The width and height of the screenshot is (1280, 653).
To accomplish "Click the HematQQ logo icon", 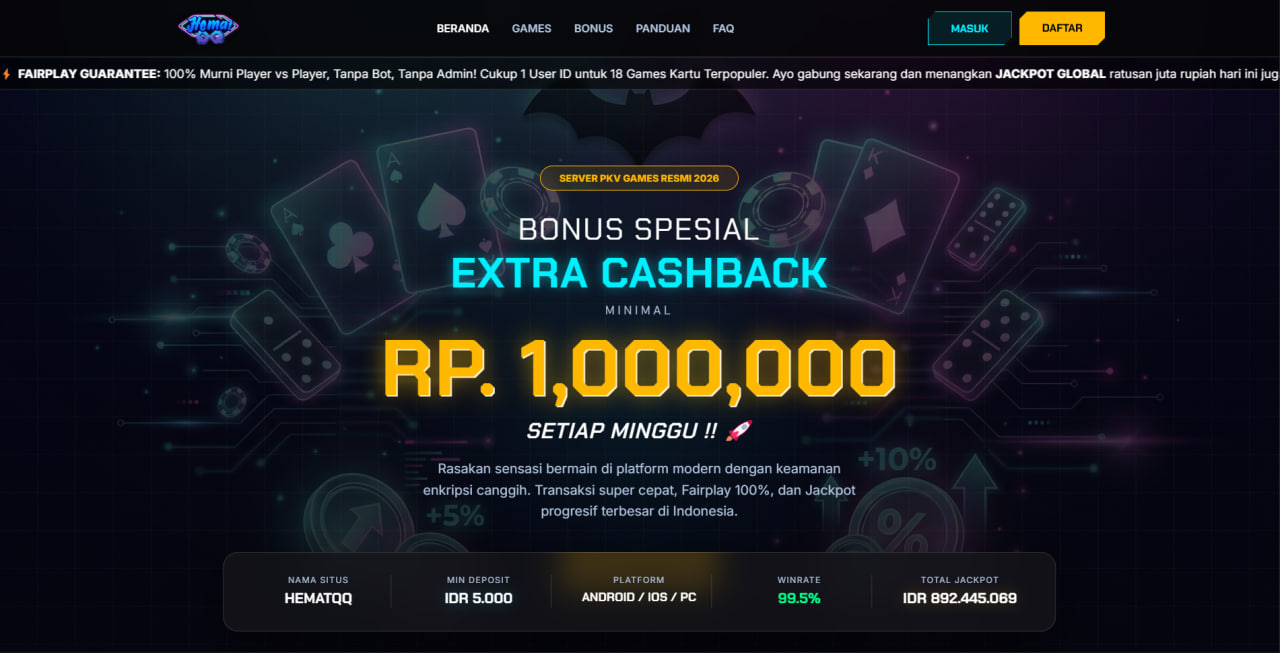I will point(208,28).
